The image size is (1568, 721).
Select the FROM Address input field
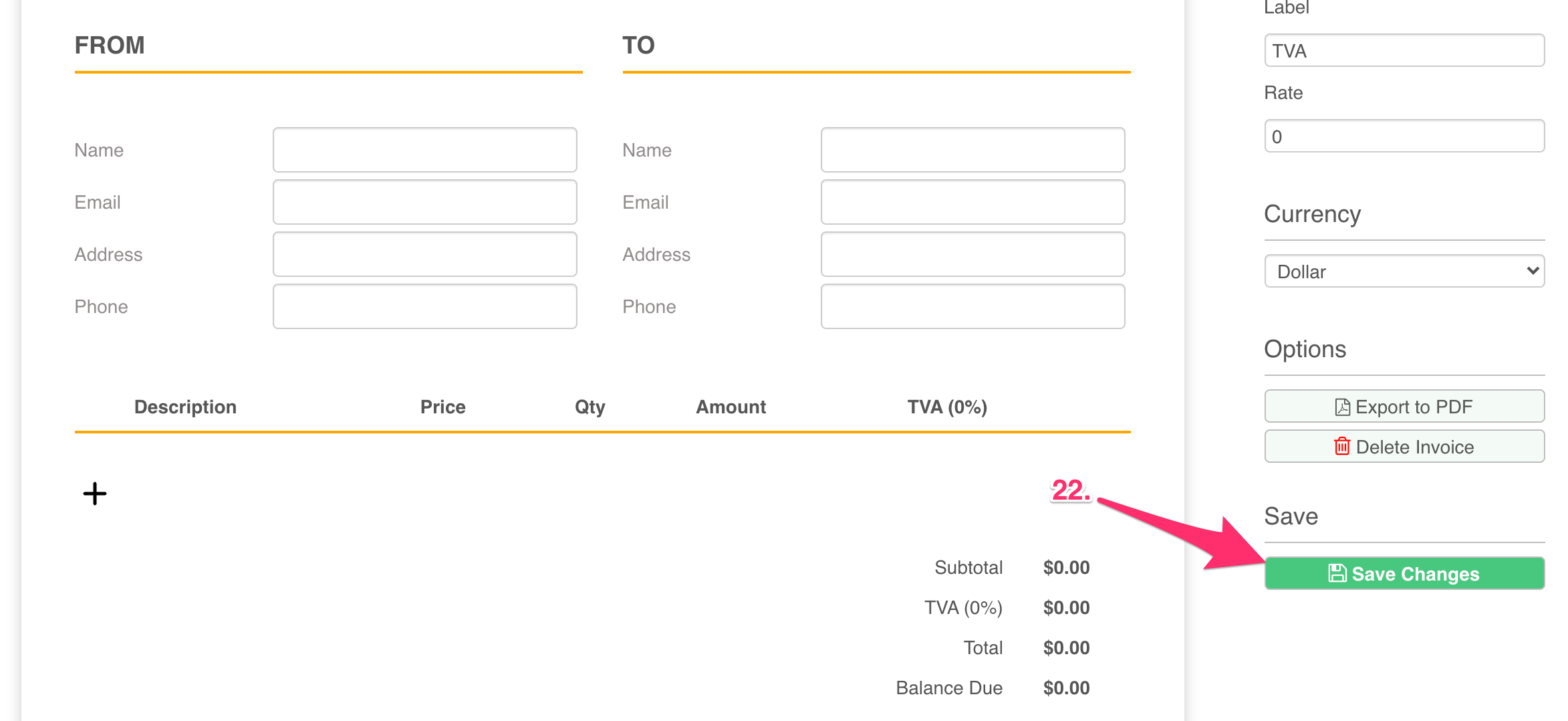[x=424, y=254]
